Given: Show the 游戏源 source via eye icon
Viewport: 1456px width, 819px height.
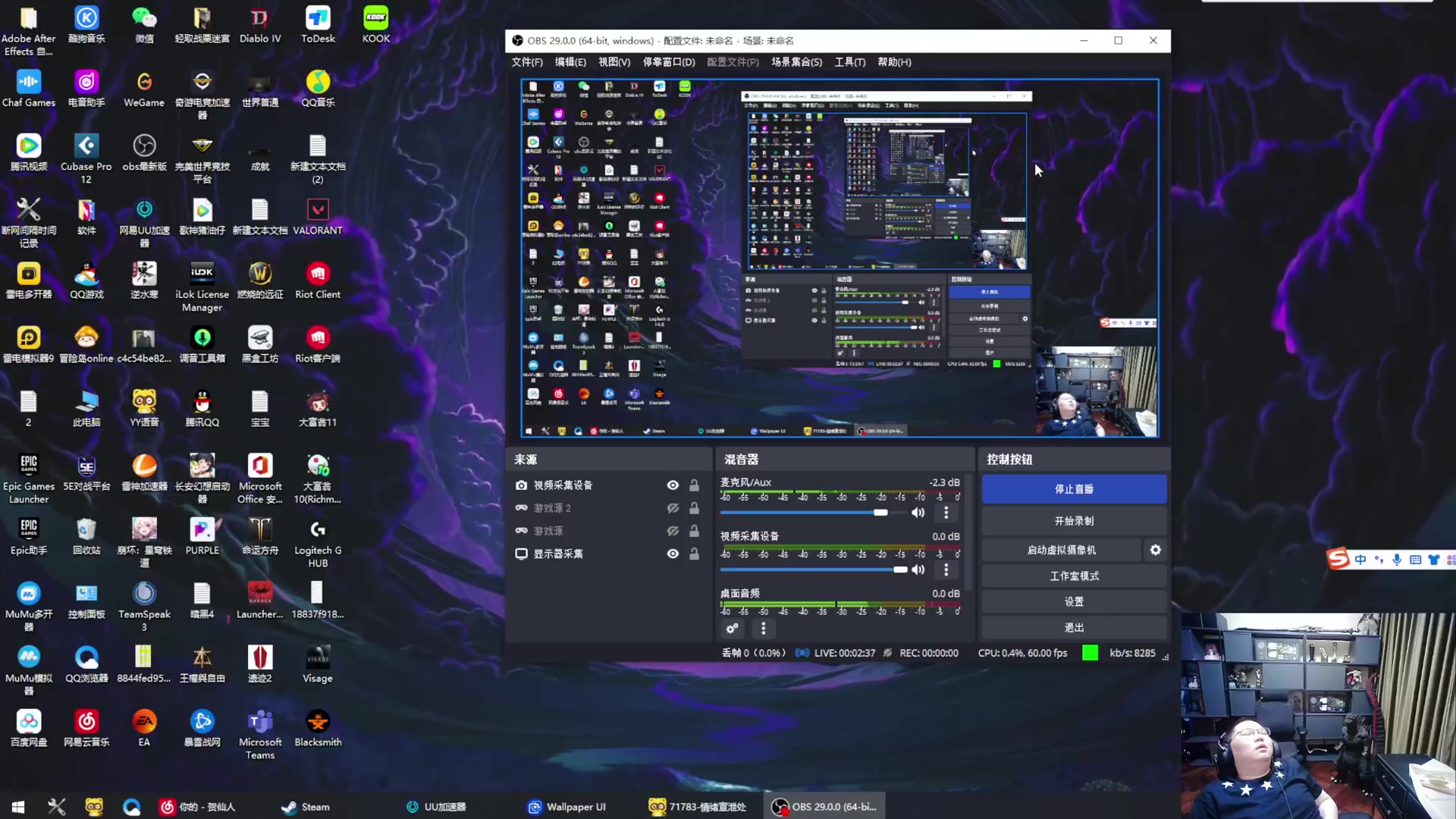Looking at the screenshot, I should (673, 531).
